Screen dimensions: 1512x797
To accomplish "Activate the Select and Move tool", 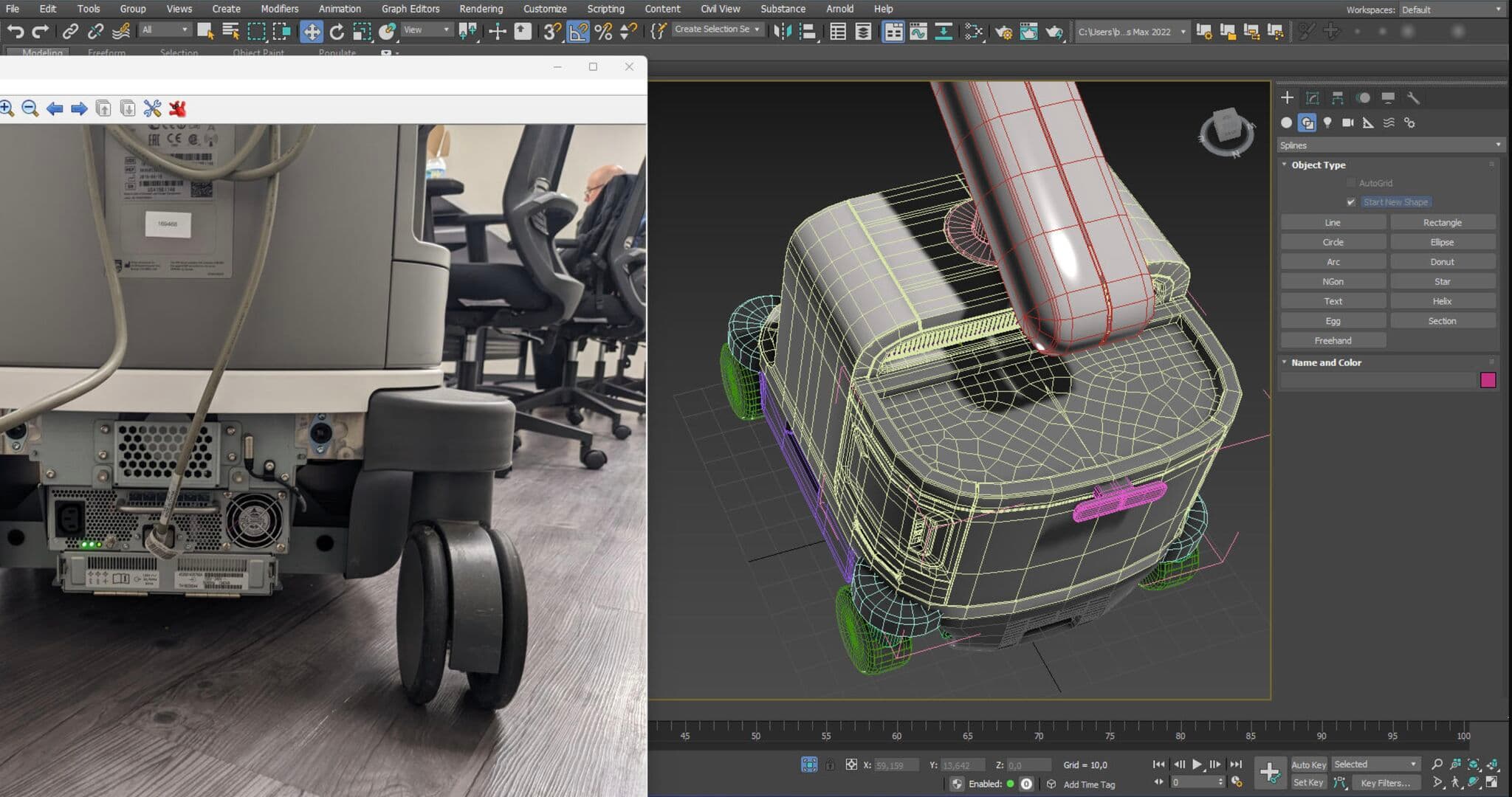I will 312,31.
